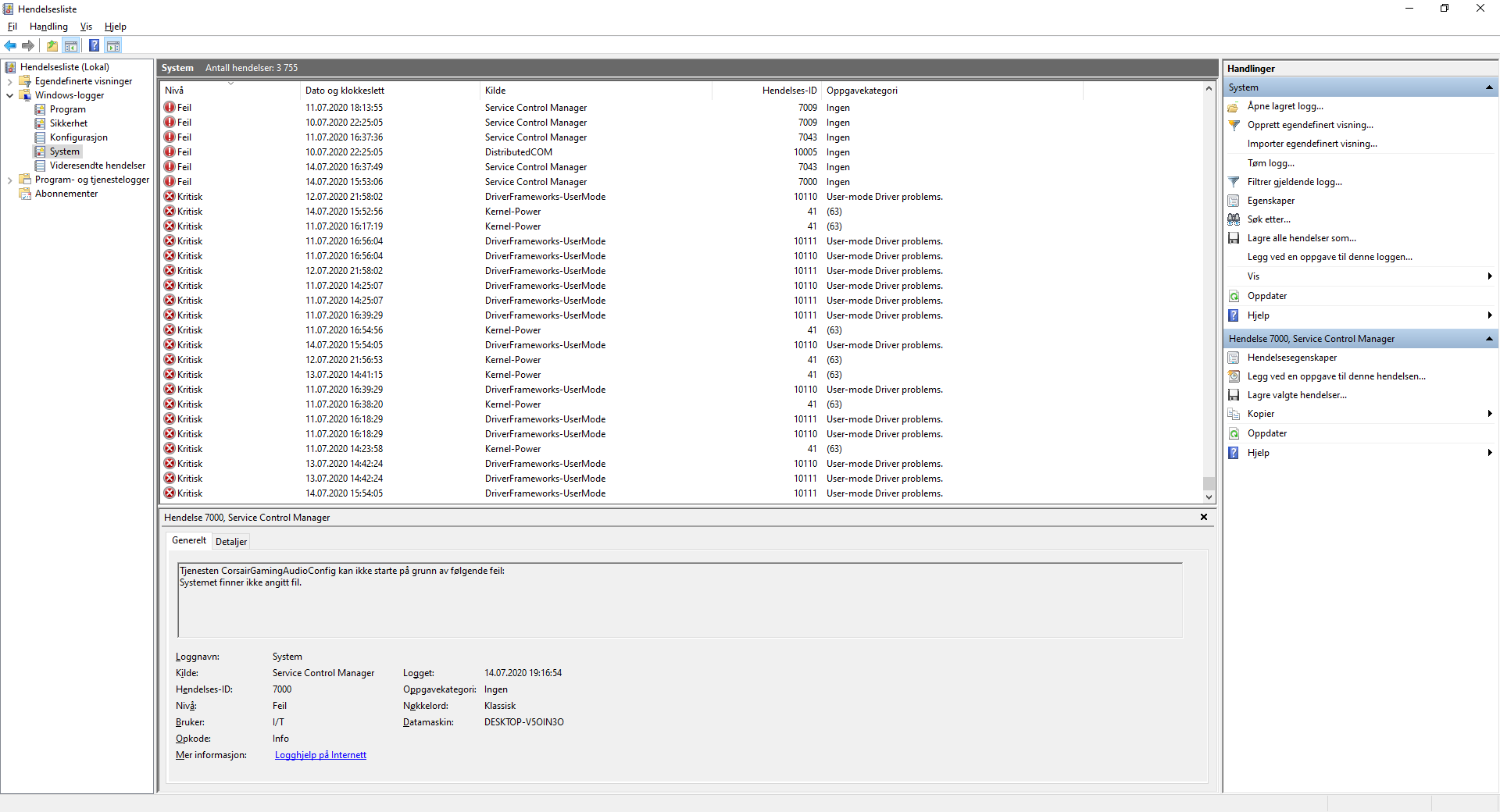Click the folder icon beside Åpne lagret logg

[1234, 107]
